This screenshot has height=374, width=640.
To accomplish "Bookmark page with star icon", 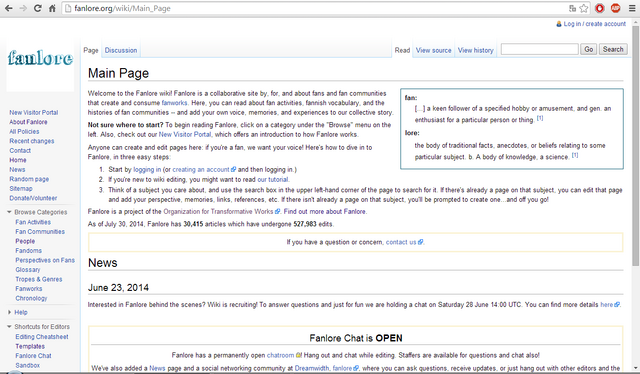I will pos(584,8).
